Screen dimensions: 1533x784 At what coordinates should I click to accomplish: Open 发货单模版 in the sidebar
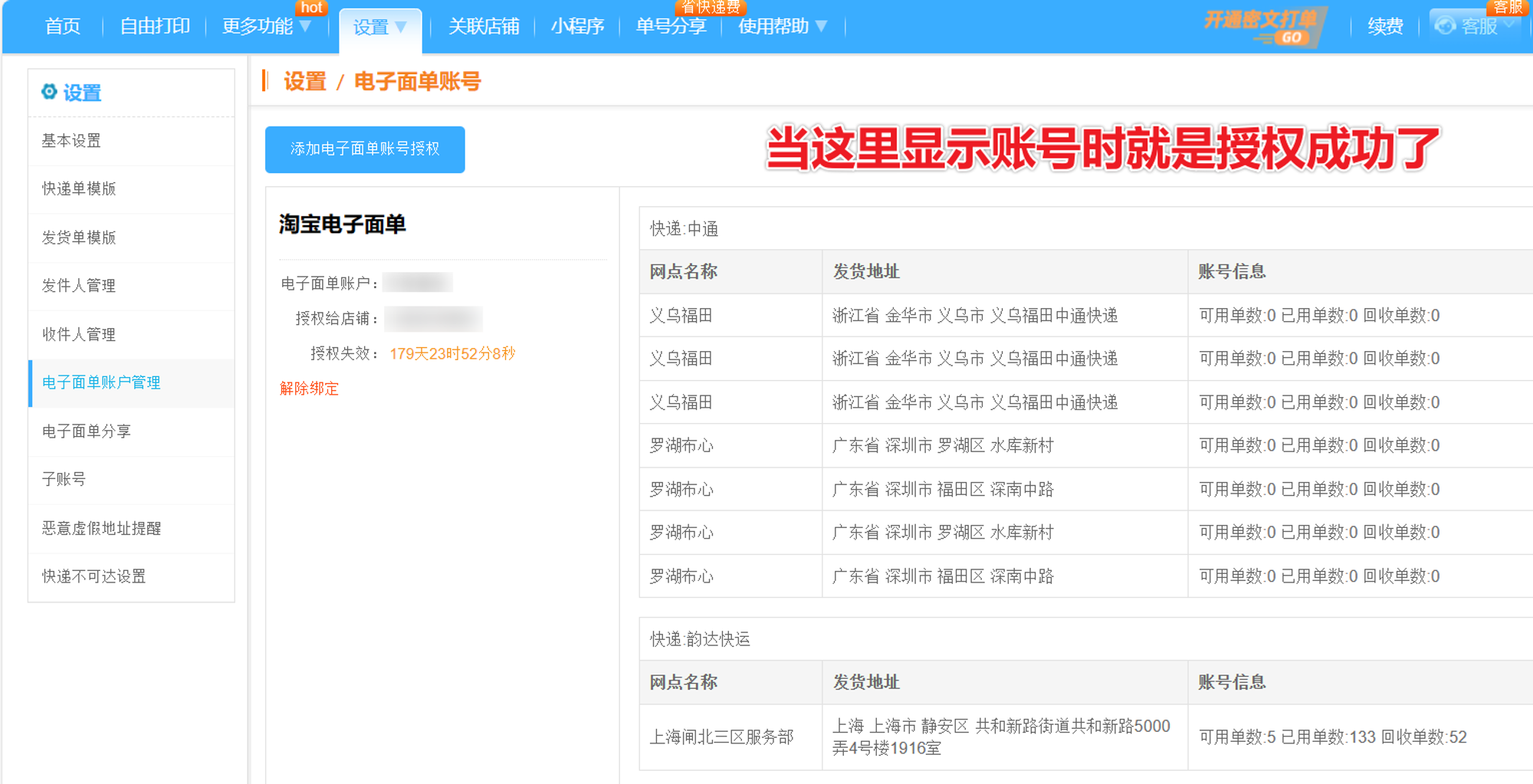point(131,238)
